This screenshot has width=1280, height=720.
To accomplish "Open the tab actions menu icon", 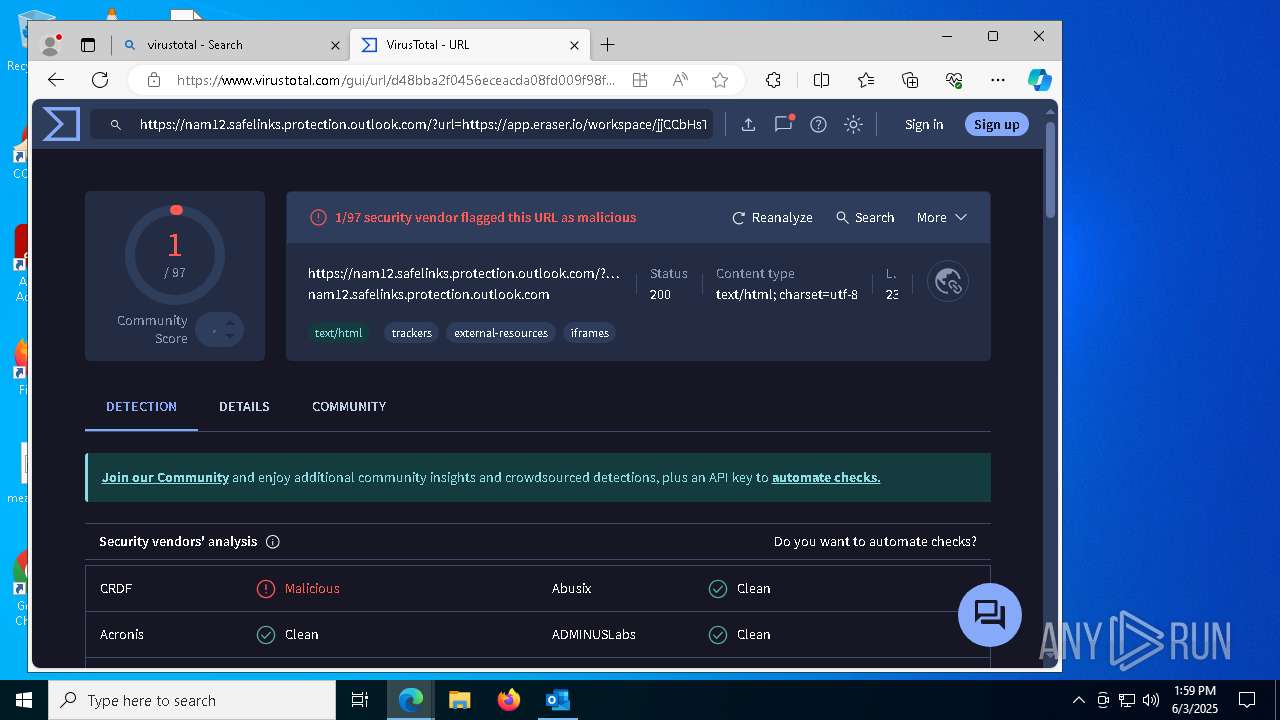I will click(x=88, y=45).
